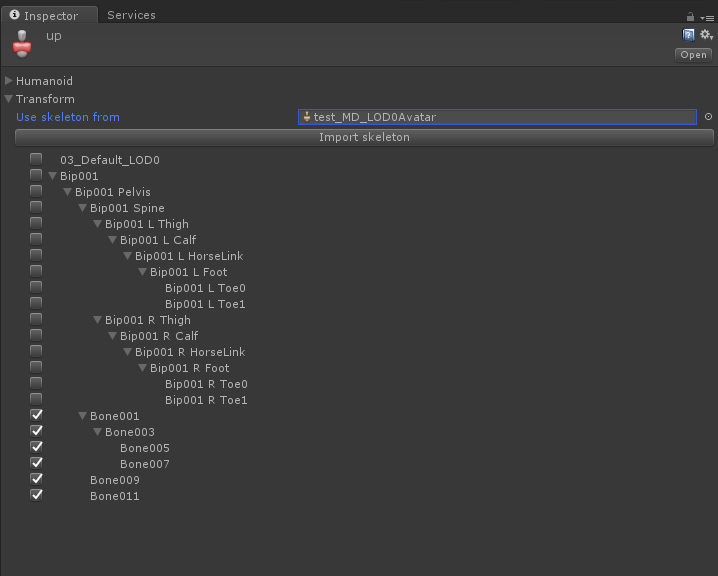The height and width of the screenshot is (576, 718).
Task: Enable the Bip001 Pelvis checkbox
Action: pos(36,191)
